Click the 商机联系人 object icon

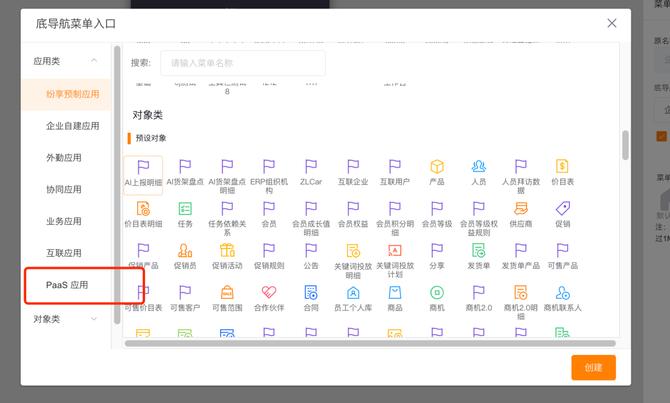[x=562, y=293]
